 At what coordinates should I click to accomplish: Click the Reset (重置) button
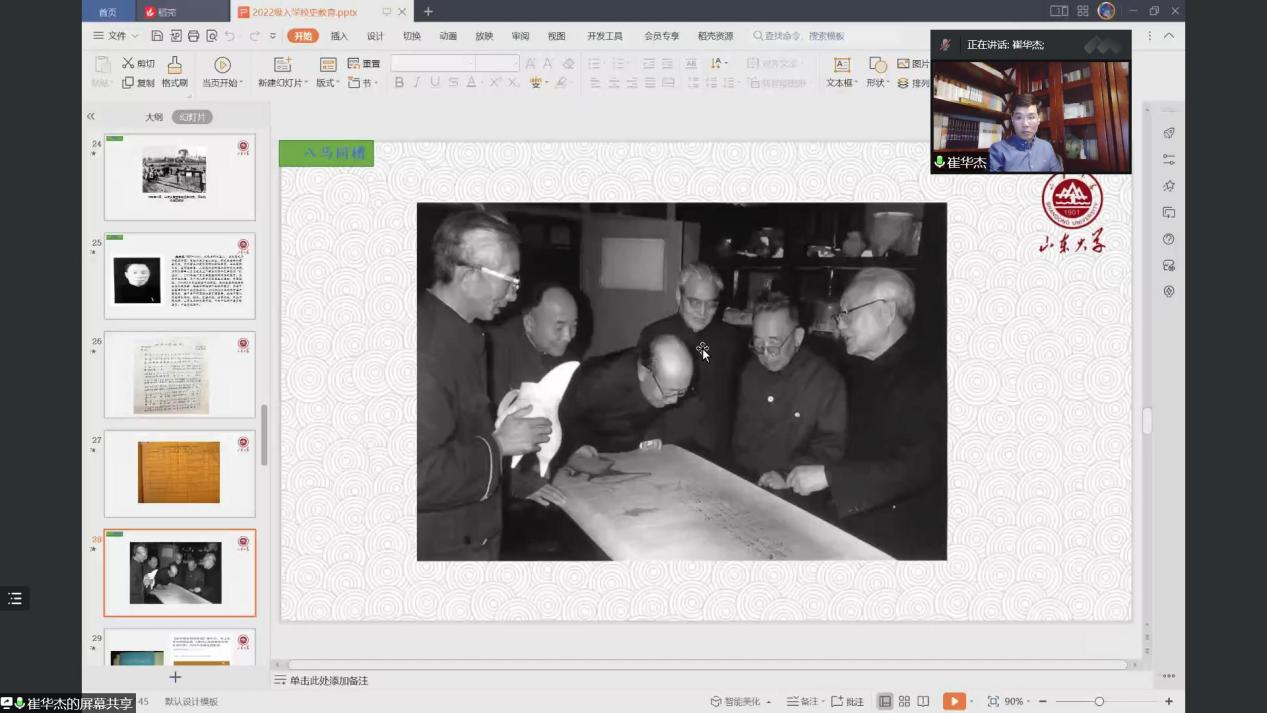coord(364,64)
